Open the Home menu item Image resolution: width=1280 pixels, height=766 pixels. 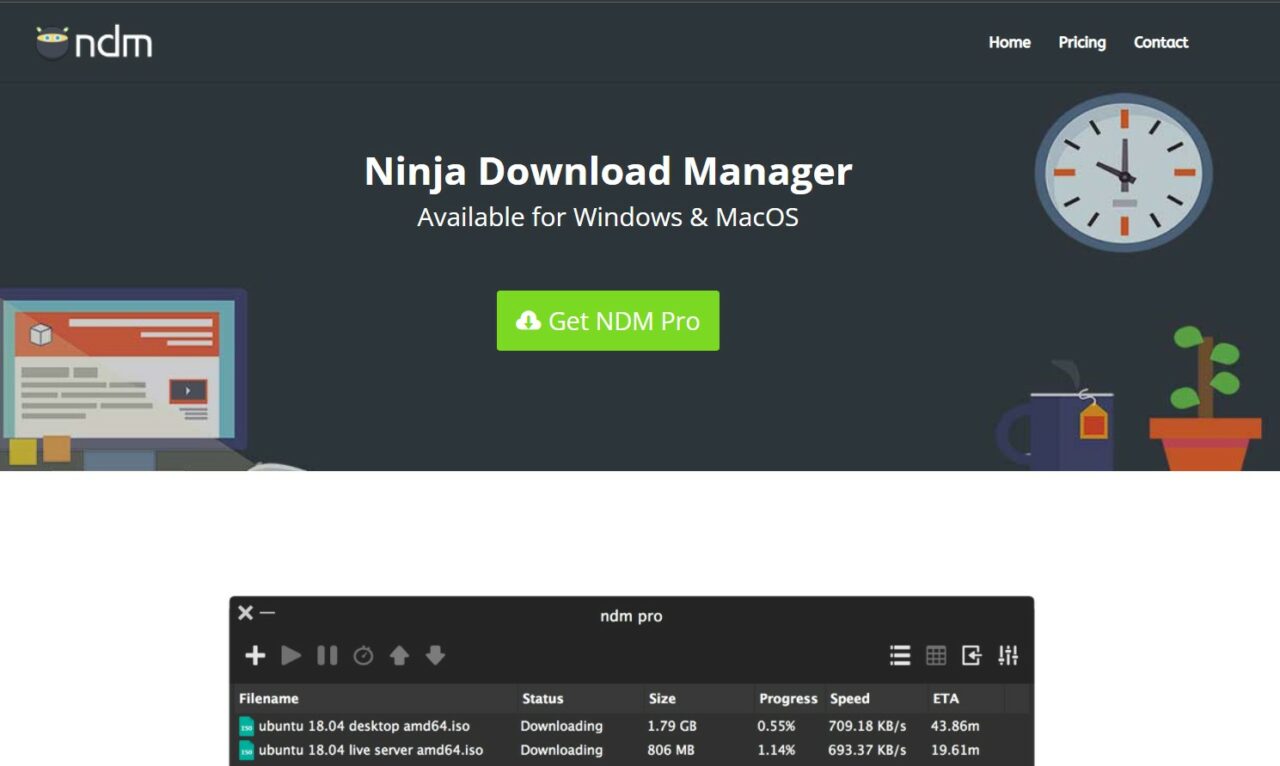1009,42
